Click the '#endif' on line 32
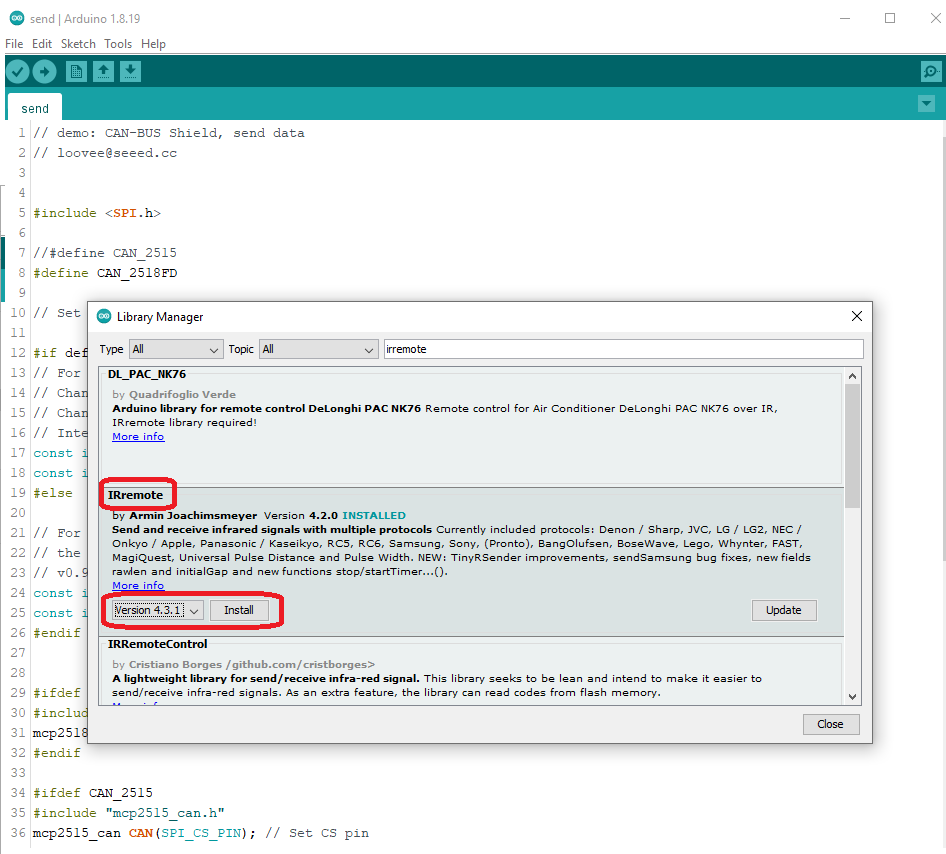Screen dimensions: 946x854 [57, 753]
